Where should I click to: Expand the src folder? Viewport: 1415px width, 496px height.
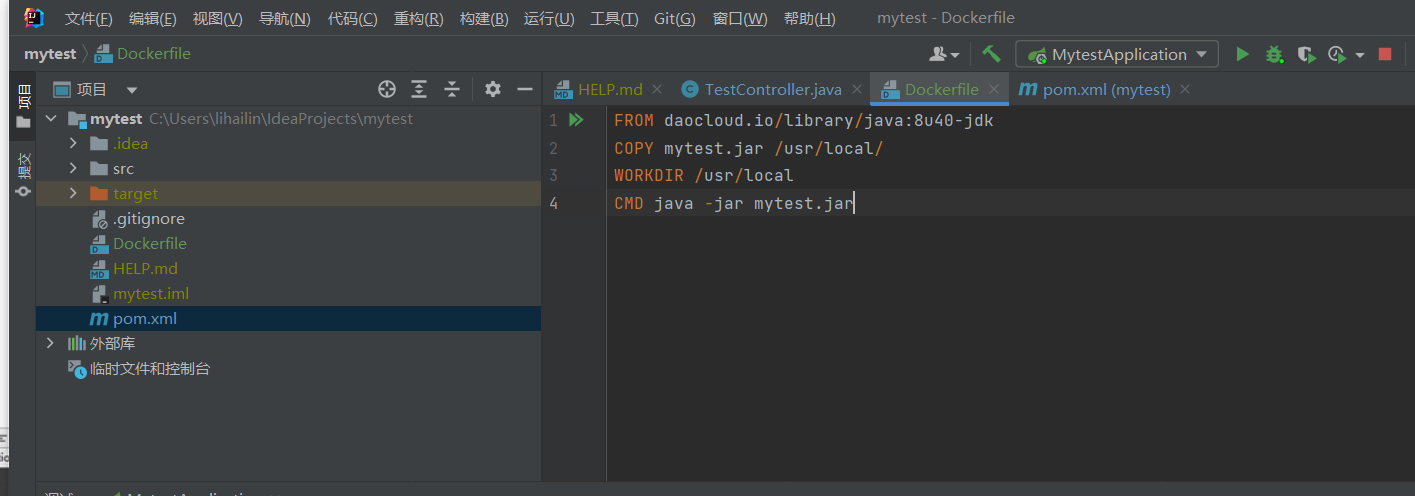click(x=73, y=169)
